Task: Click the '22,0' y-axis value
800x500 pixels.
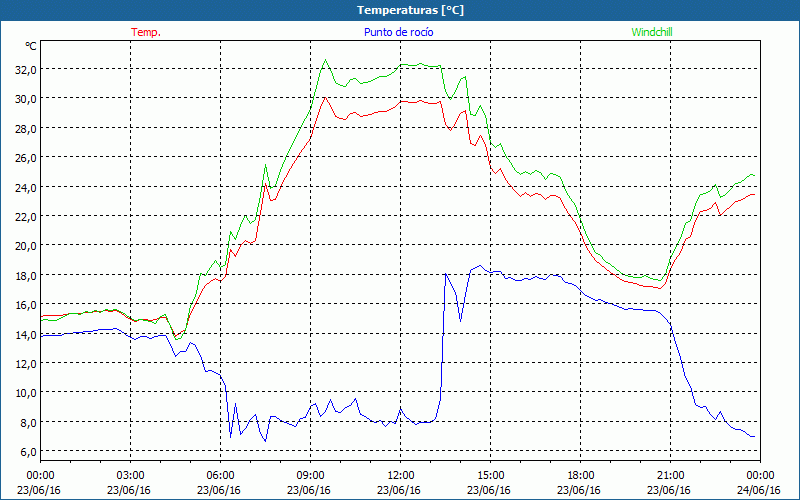Action: tap(26, 217)
